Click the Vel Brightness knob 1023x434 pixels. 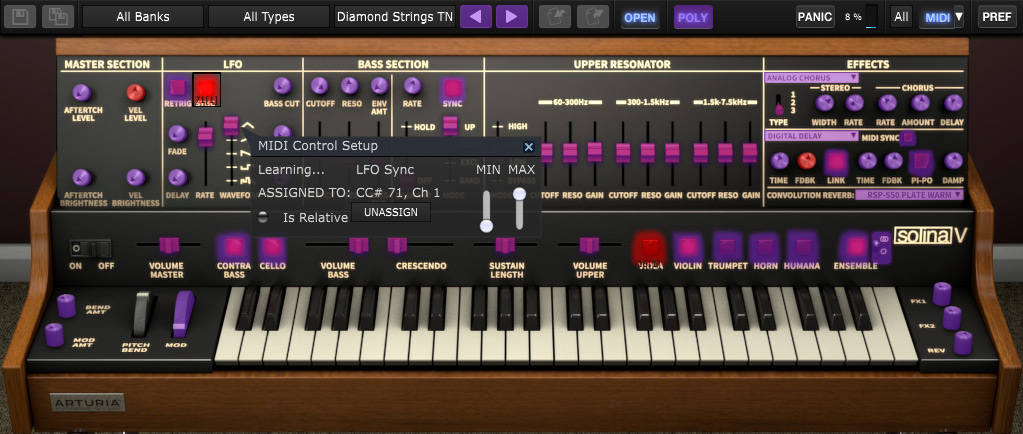[x=136, y=178]
